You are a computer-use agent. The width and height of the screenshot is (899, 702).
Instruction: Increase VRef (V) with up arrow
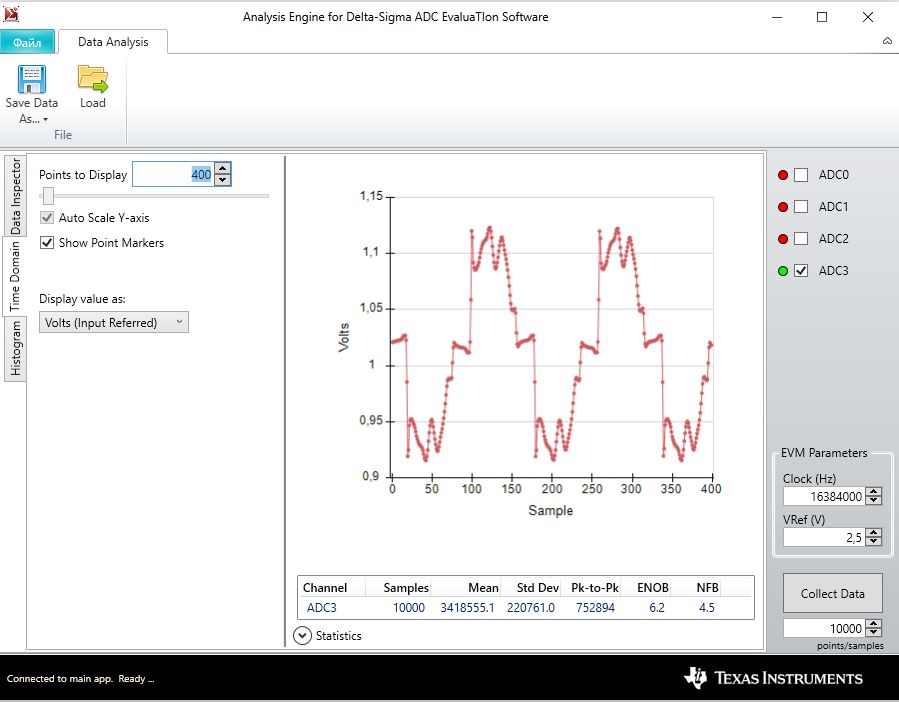click(x=874, y=533)
